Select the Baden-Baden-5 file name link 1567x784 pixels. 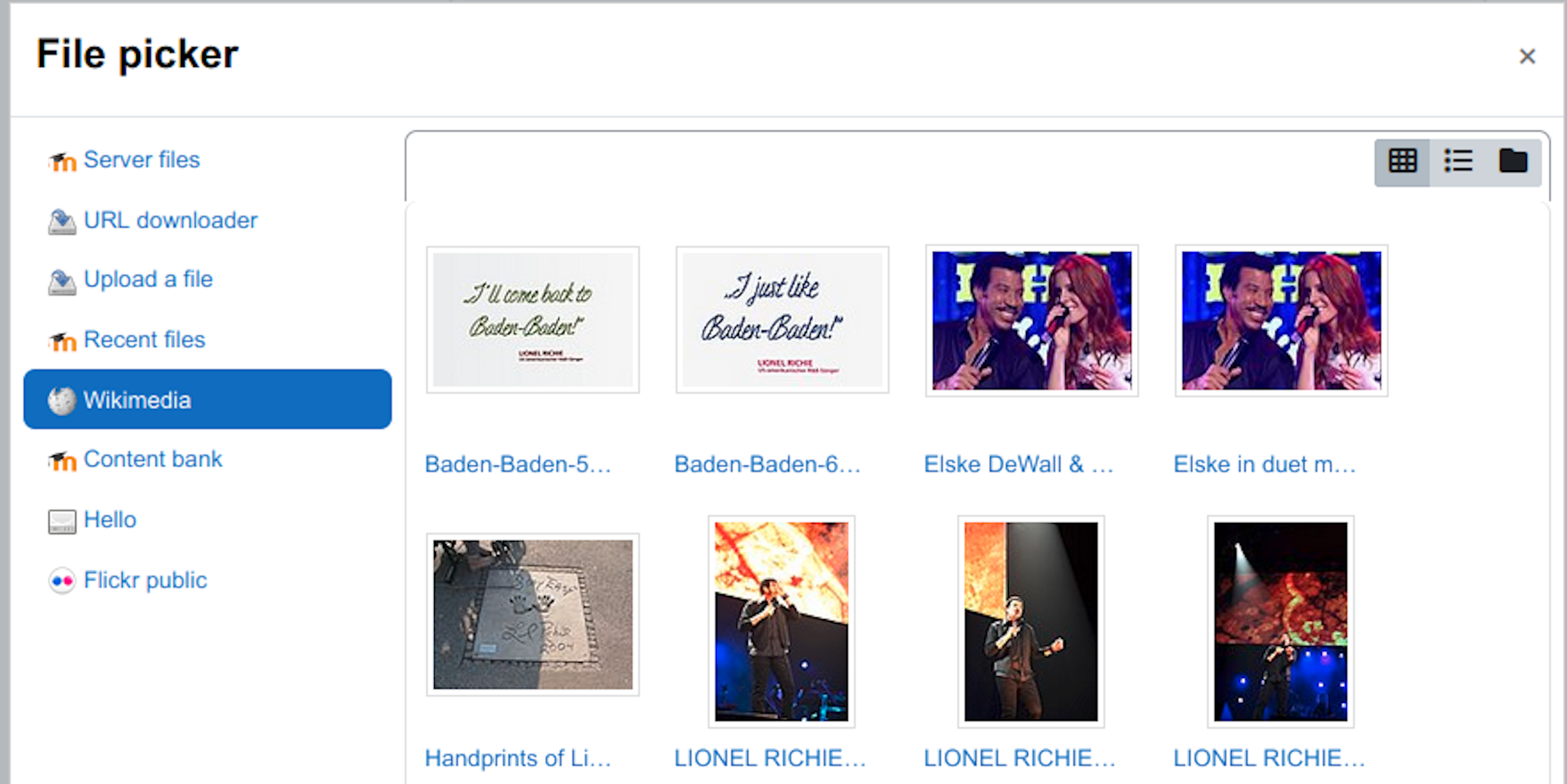tap(518, 464)
